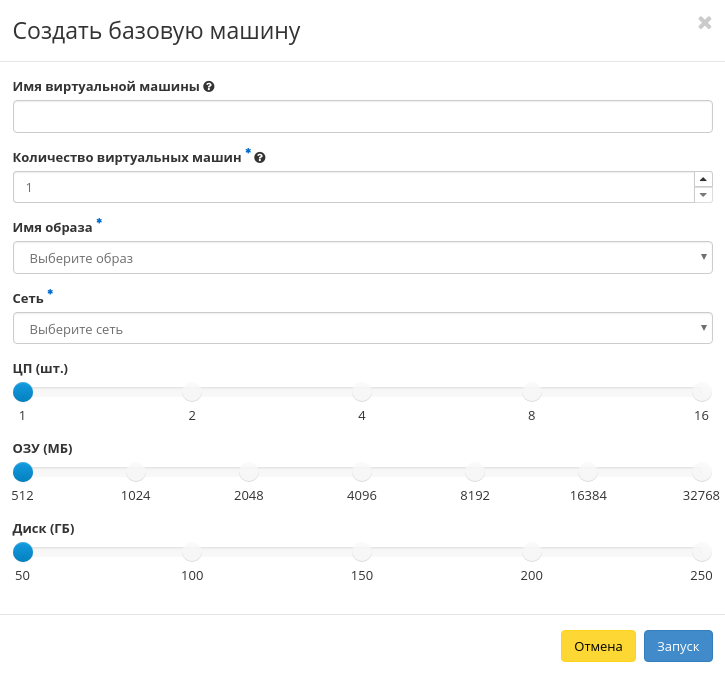Set CPU slider to 8 cores
725x674 pixels.
532,392
